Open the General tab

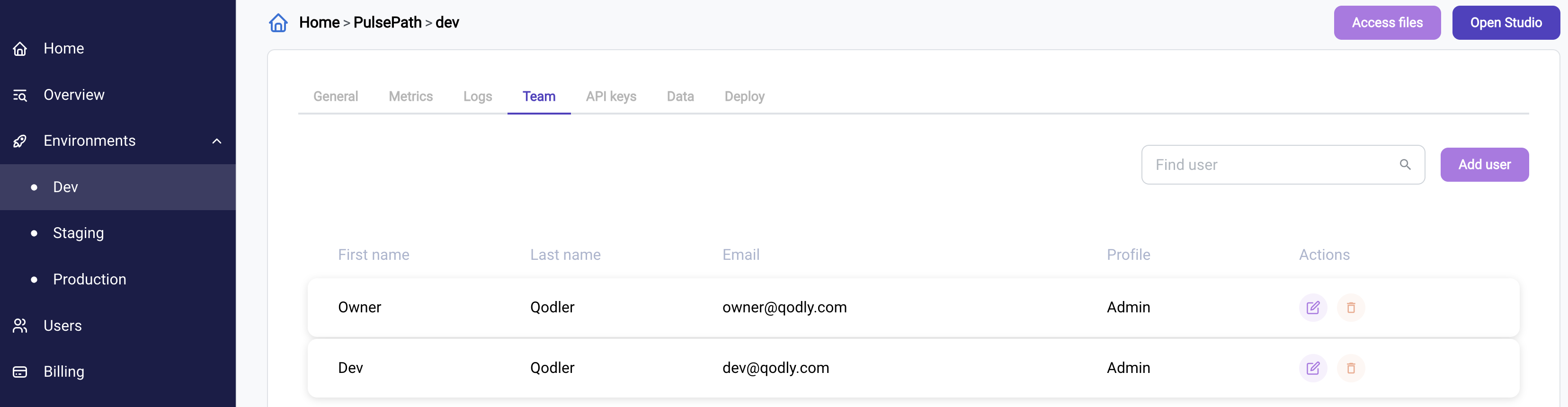[335, 96]
